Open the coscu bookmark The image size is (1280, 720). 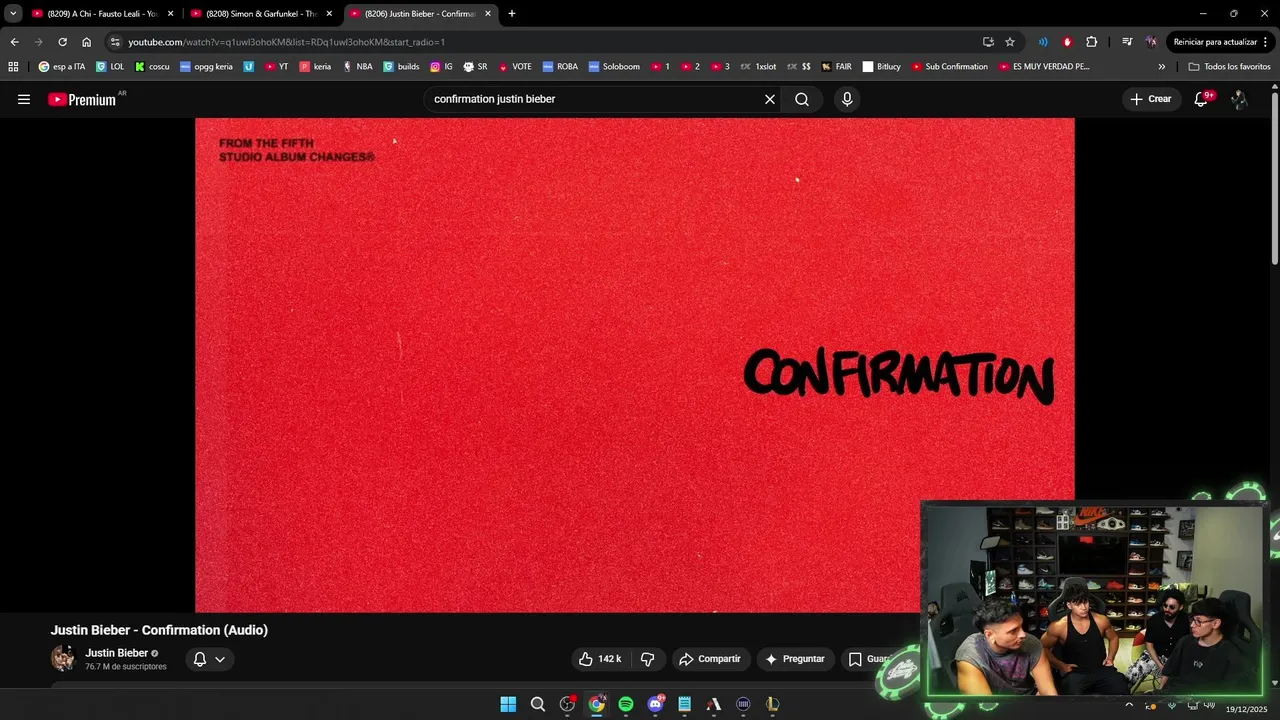tap(152, 67)
